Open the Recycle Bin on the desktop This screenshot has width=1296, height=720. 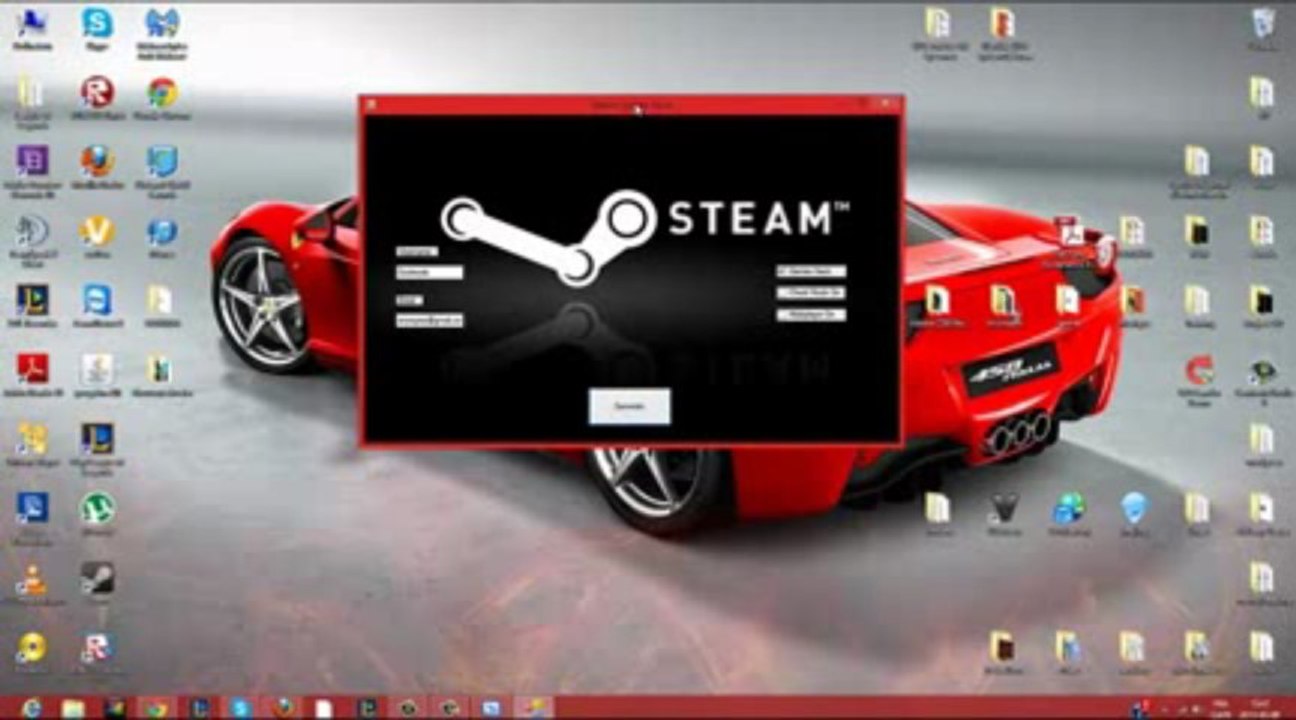click(1263, 22)
